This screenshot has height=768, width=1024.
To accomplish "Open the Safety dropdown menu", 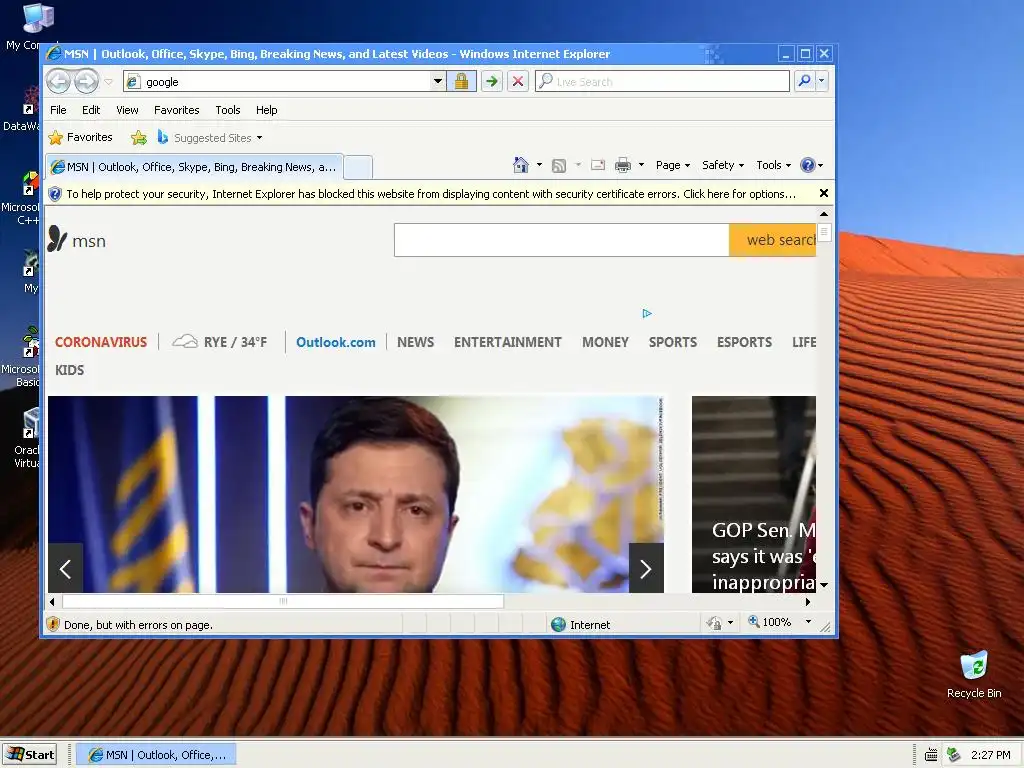I will point(723,165).
